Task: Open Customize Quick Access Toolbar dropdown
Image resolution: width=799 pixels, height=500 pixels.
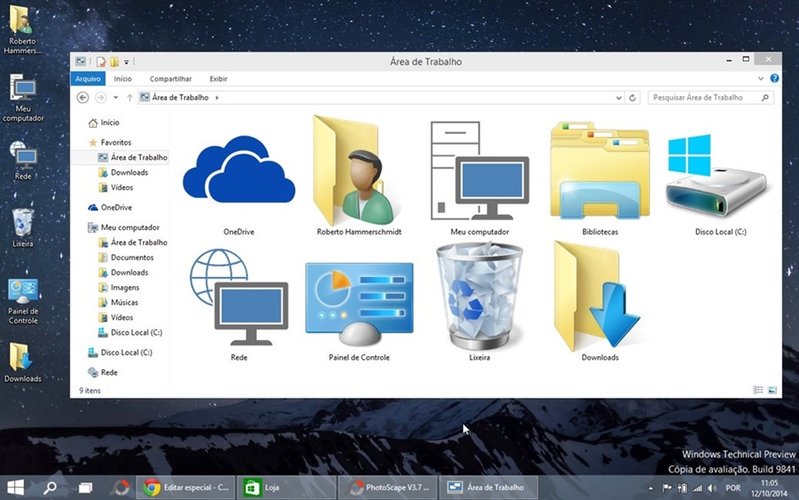Action: [126, 62]
